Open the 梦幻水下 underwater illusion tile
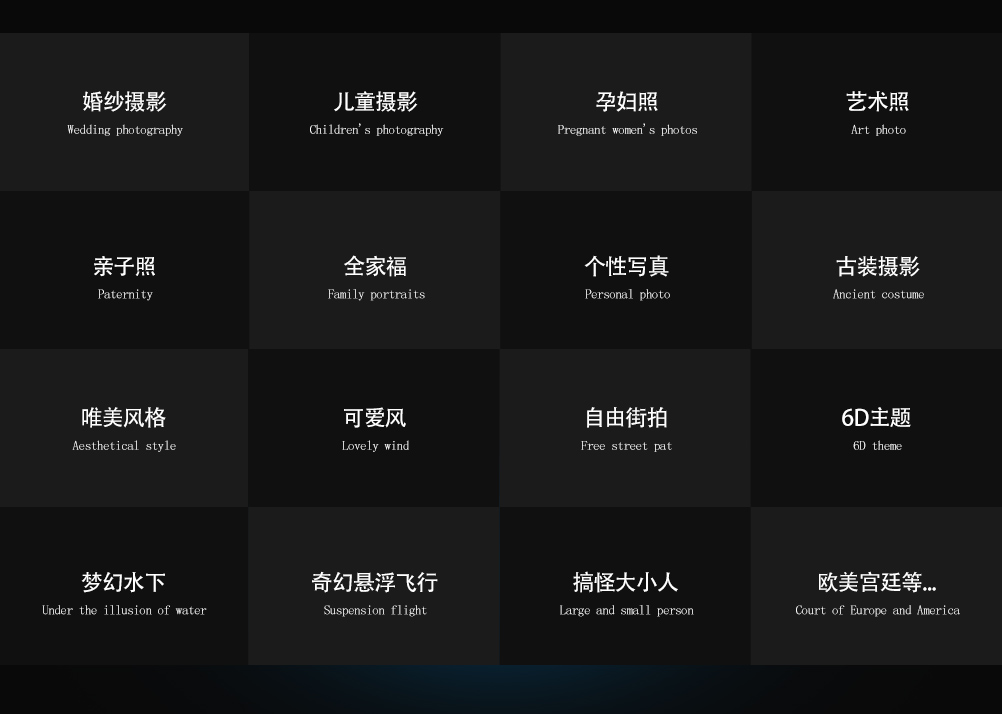The image size is (1002, 714). 124,586
